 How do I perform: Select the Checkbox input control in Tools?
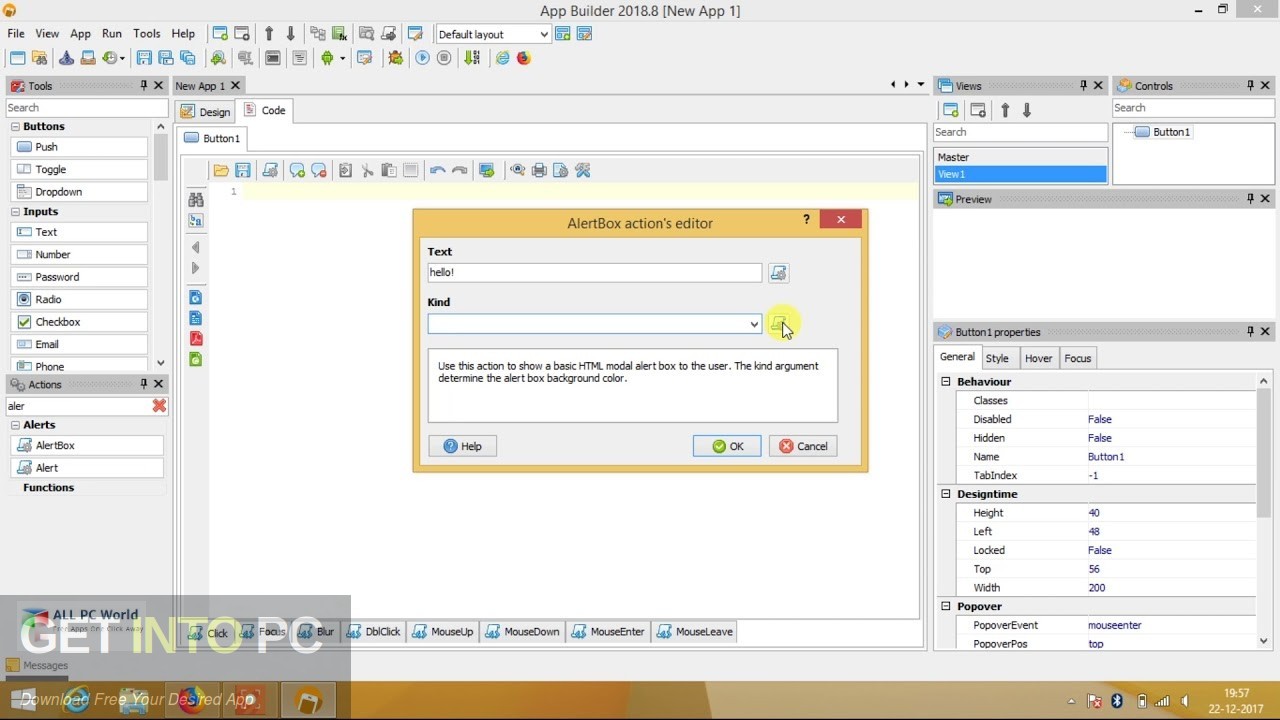click(x=80, y=322)
